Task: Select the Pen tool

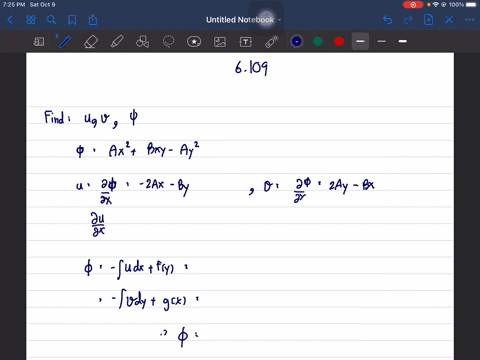Action: 64,42
